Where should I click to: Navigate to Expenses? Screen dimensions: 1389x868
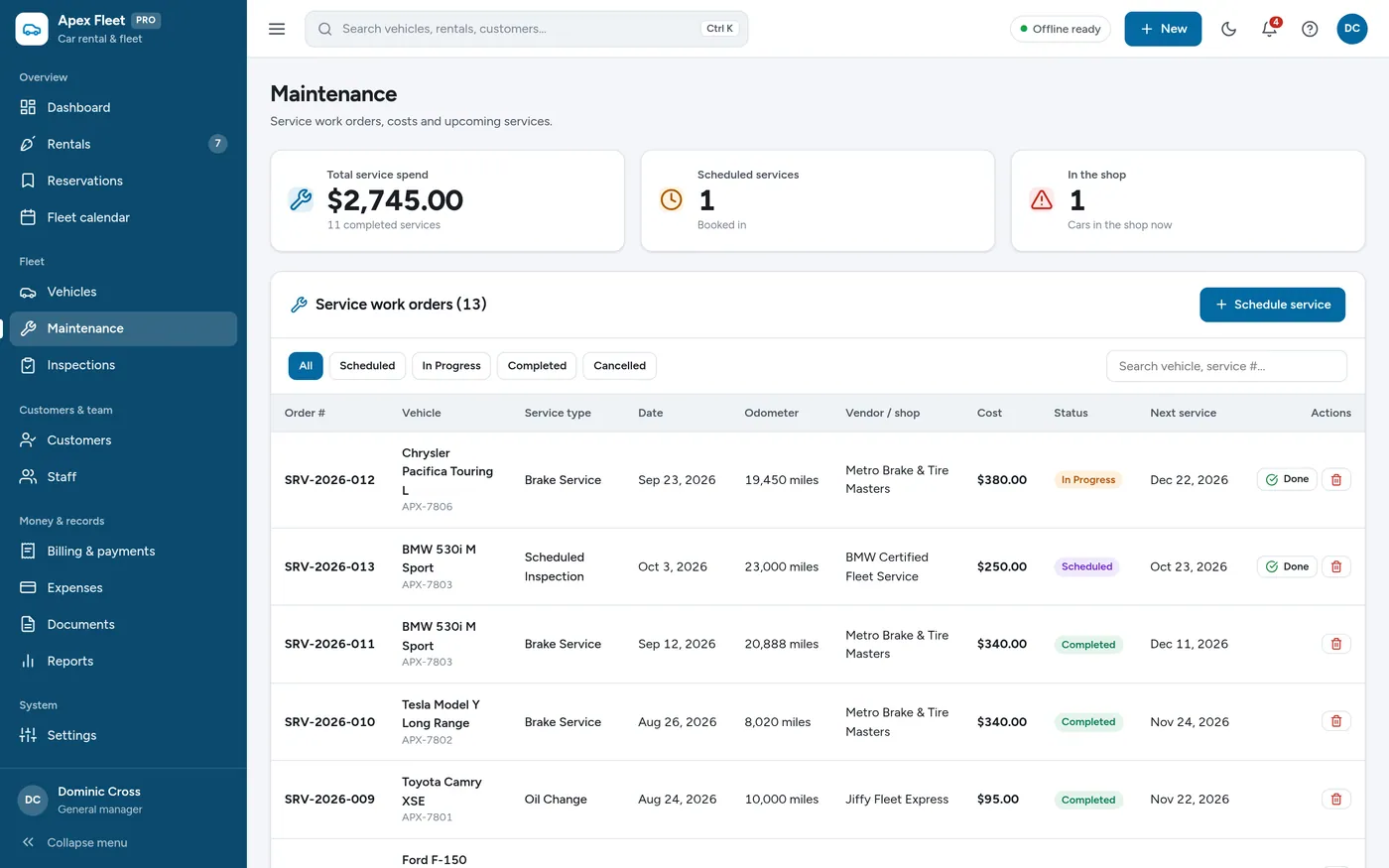pyautogui.click(x=123, y=588)
